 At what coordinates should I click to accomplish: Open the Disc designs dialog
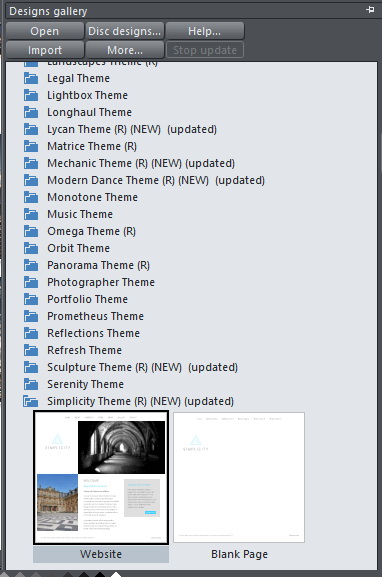[124, 31]
